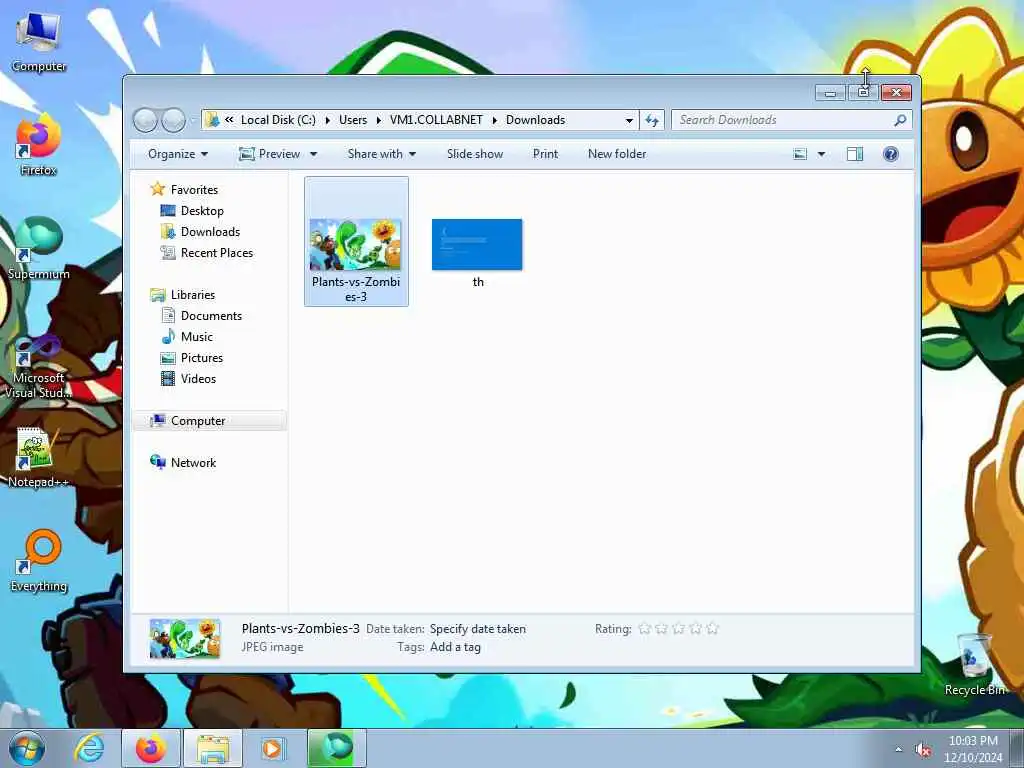Open the Preview dropdown arrow
This screenshot has height=768, width=1024.
[x=313, y=154]
